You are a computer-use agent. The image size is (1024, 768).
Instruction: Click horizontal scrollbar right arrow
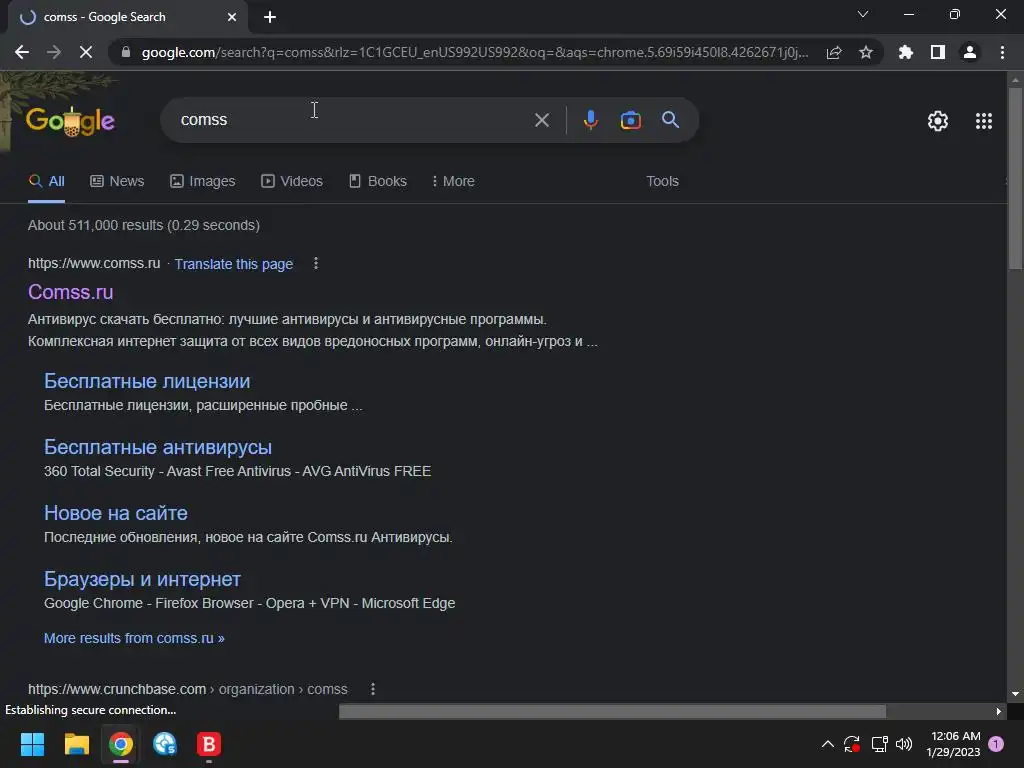tap(999, 711)
